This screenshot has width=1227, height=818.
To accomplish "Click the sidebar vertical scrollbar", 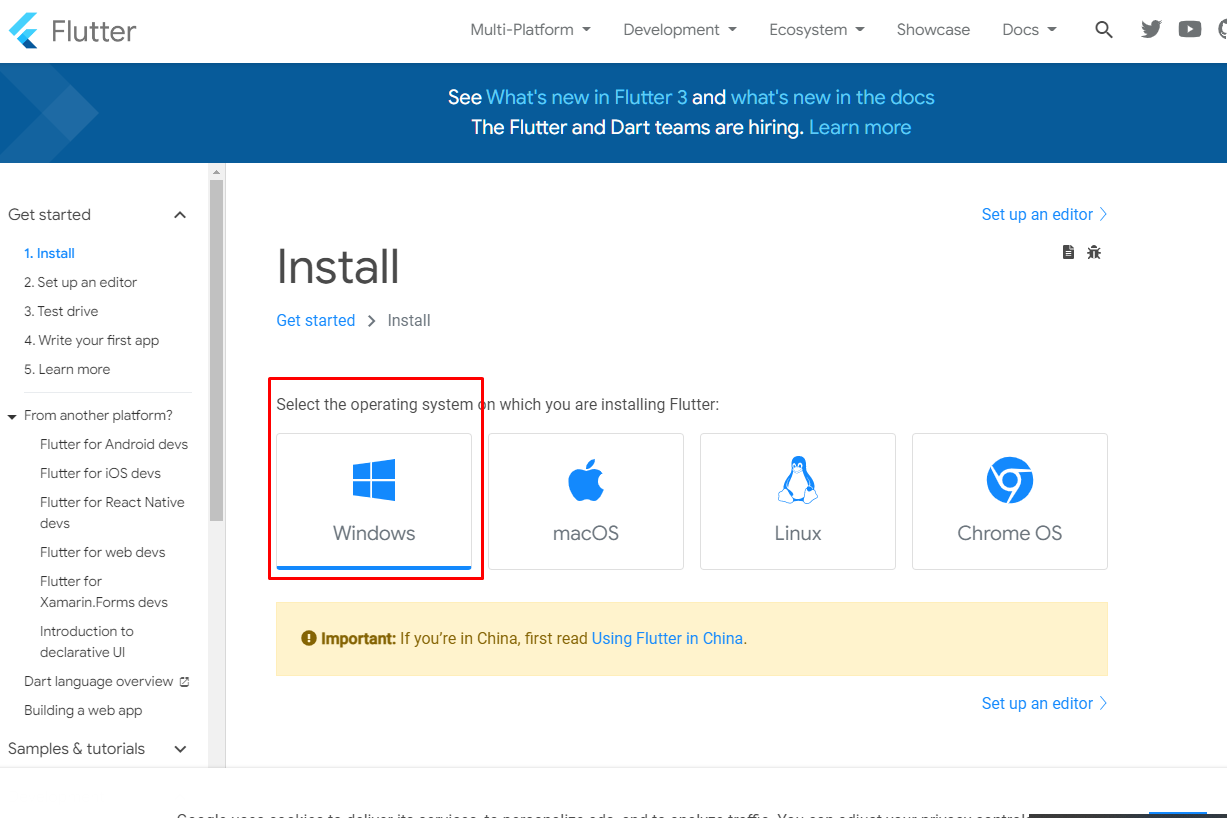I will coord(216,350).
